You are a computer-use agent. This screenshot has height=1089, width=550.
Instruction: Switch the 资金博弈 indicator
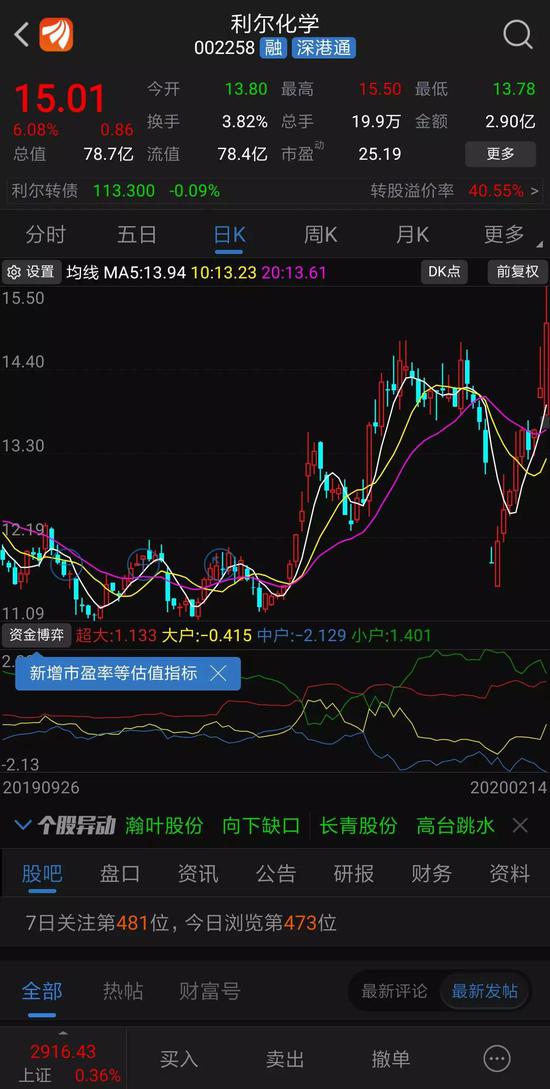(x=35, y=634)
